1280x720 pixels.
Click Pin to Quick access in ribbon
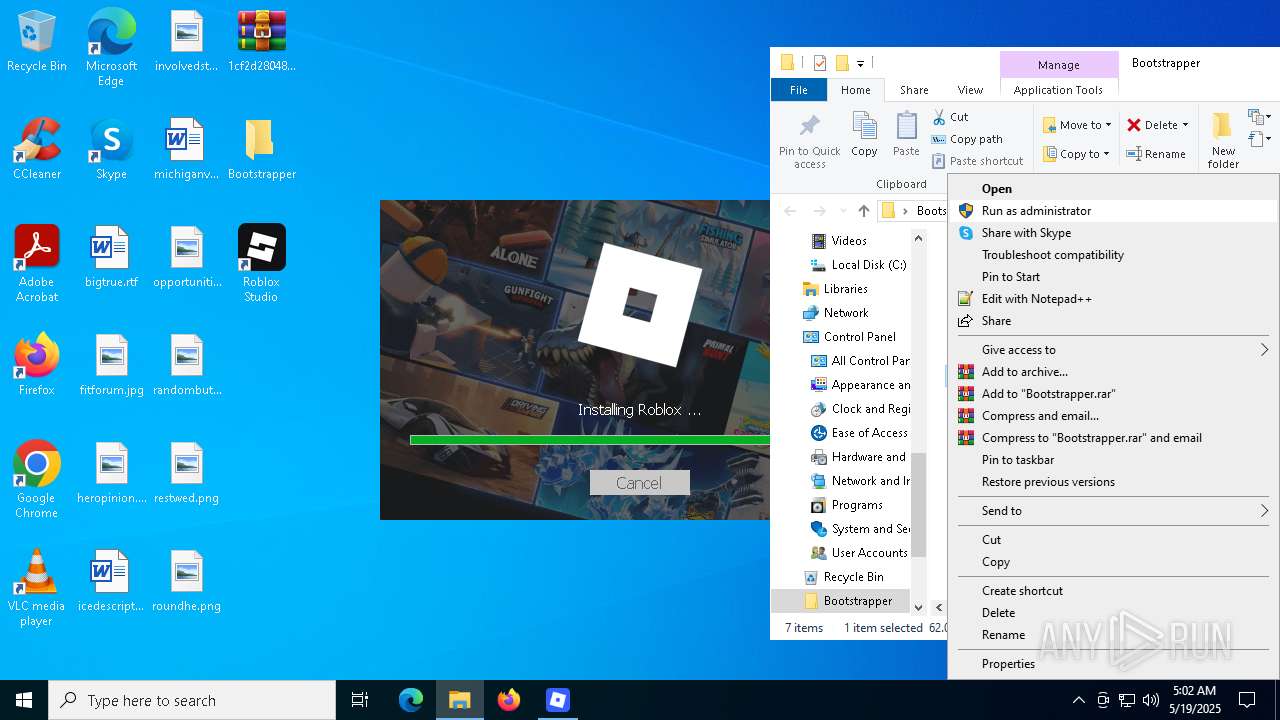810,141
